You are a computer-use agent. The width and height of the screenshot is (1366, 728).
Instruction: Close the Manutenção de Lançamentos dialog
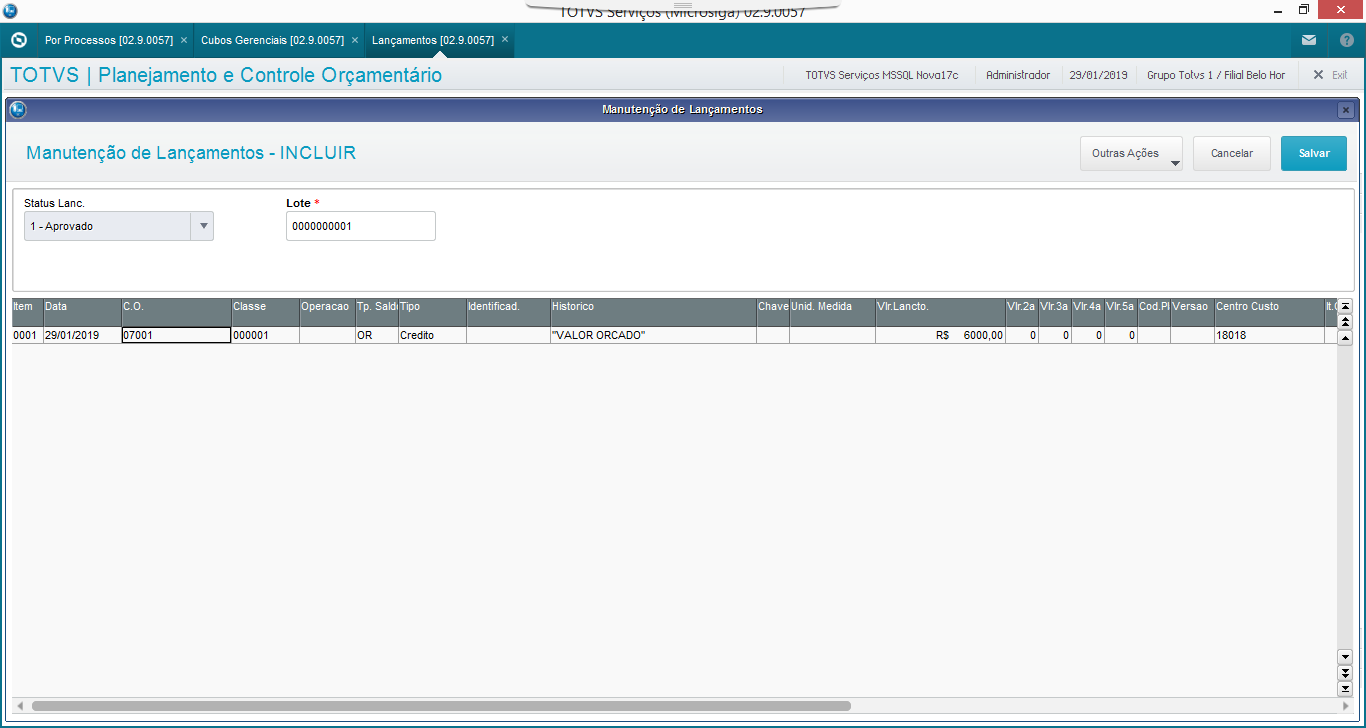[x=1346, y=110]
